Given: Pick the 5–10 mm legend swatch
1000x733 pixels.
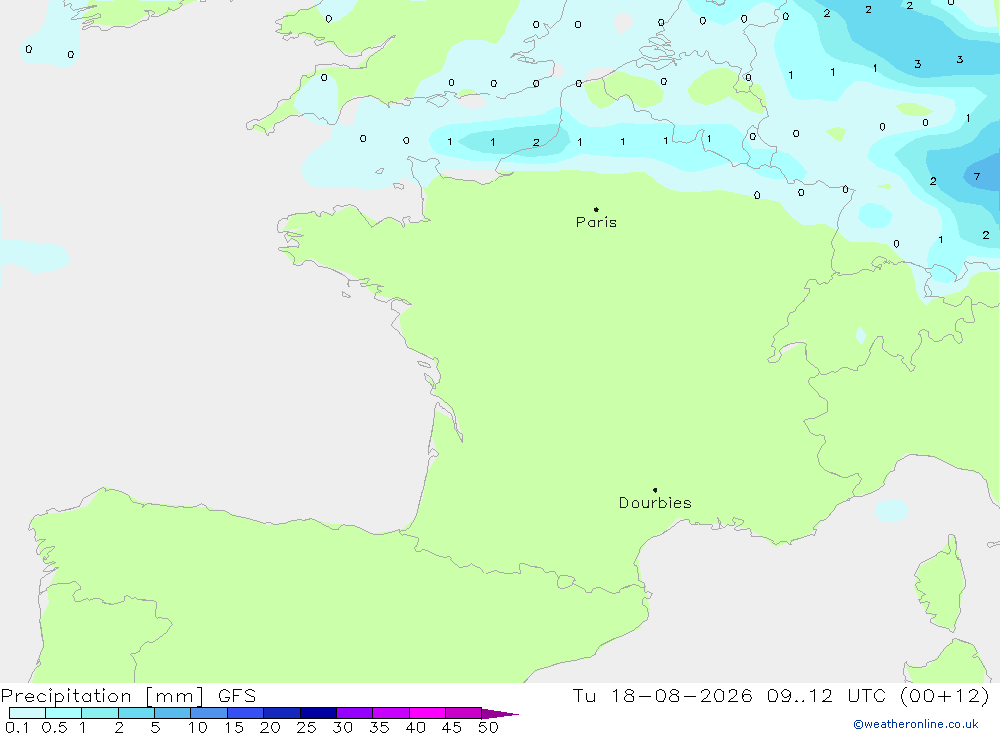Looking at the screenshot, I should [173, 713].
